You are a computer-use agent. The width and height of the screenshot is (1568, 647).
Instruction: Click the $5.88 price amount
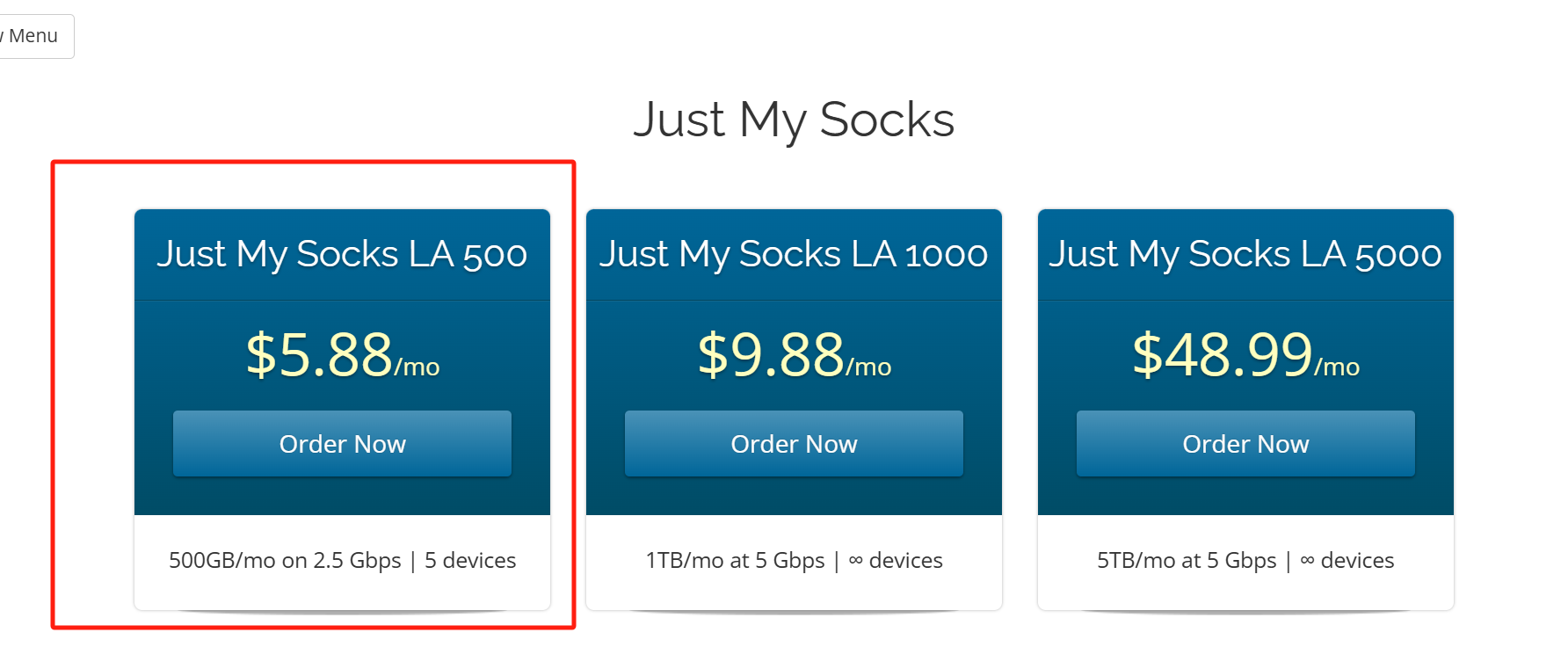(319, 355)
